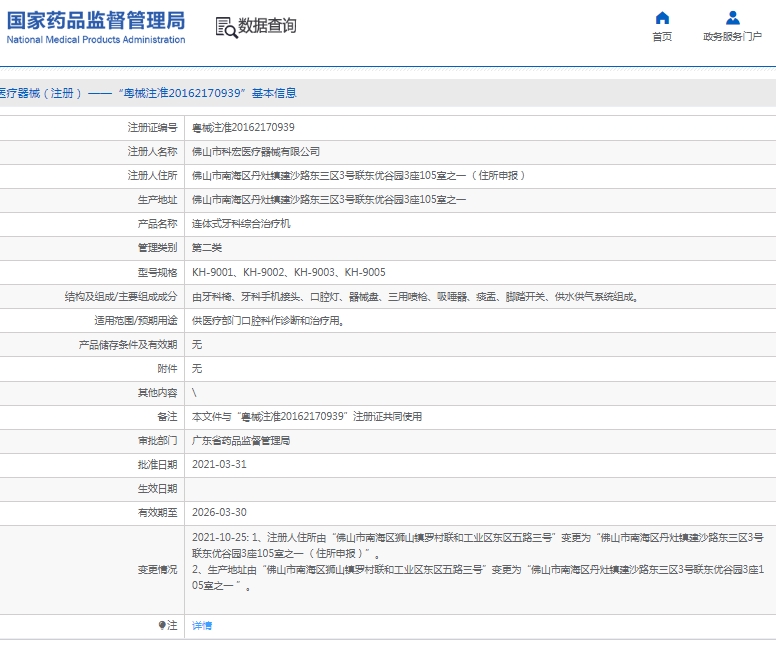Click the 审批部门 field label
Viewport: 776px width, 648px height.
[x=157, y=441]
